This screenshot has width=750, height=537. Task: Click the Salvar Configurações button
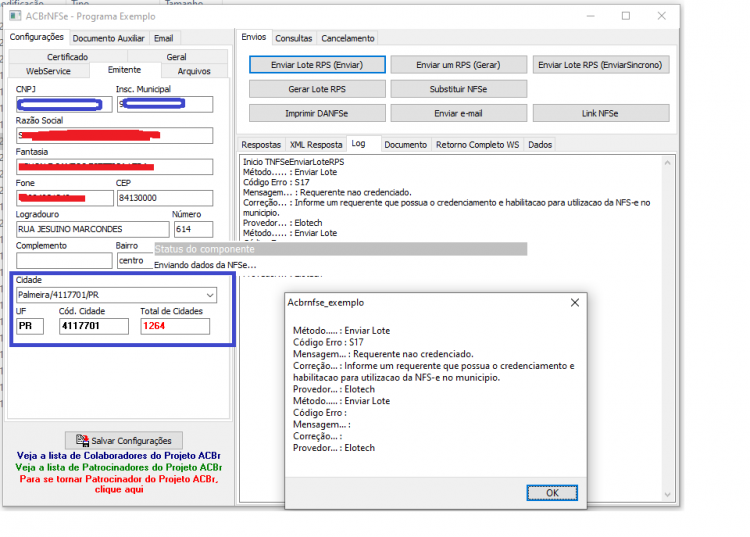click(x=123, y=440)
